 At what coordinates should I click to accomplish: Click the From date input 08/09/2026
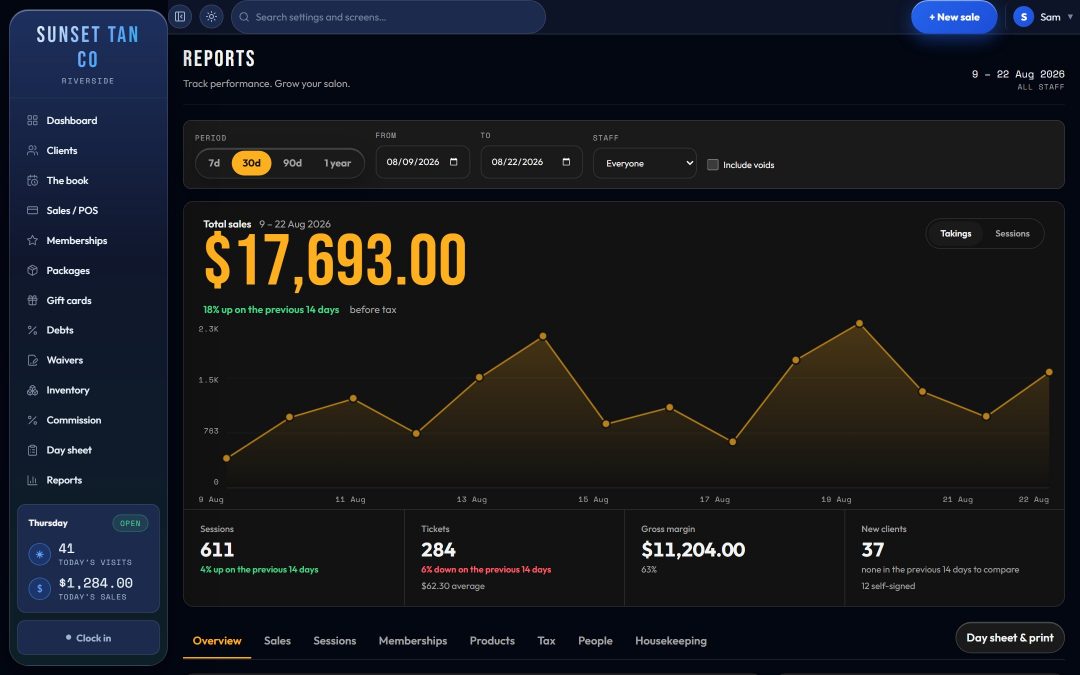(423, 162)
